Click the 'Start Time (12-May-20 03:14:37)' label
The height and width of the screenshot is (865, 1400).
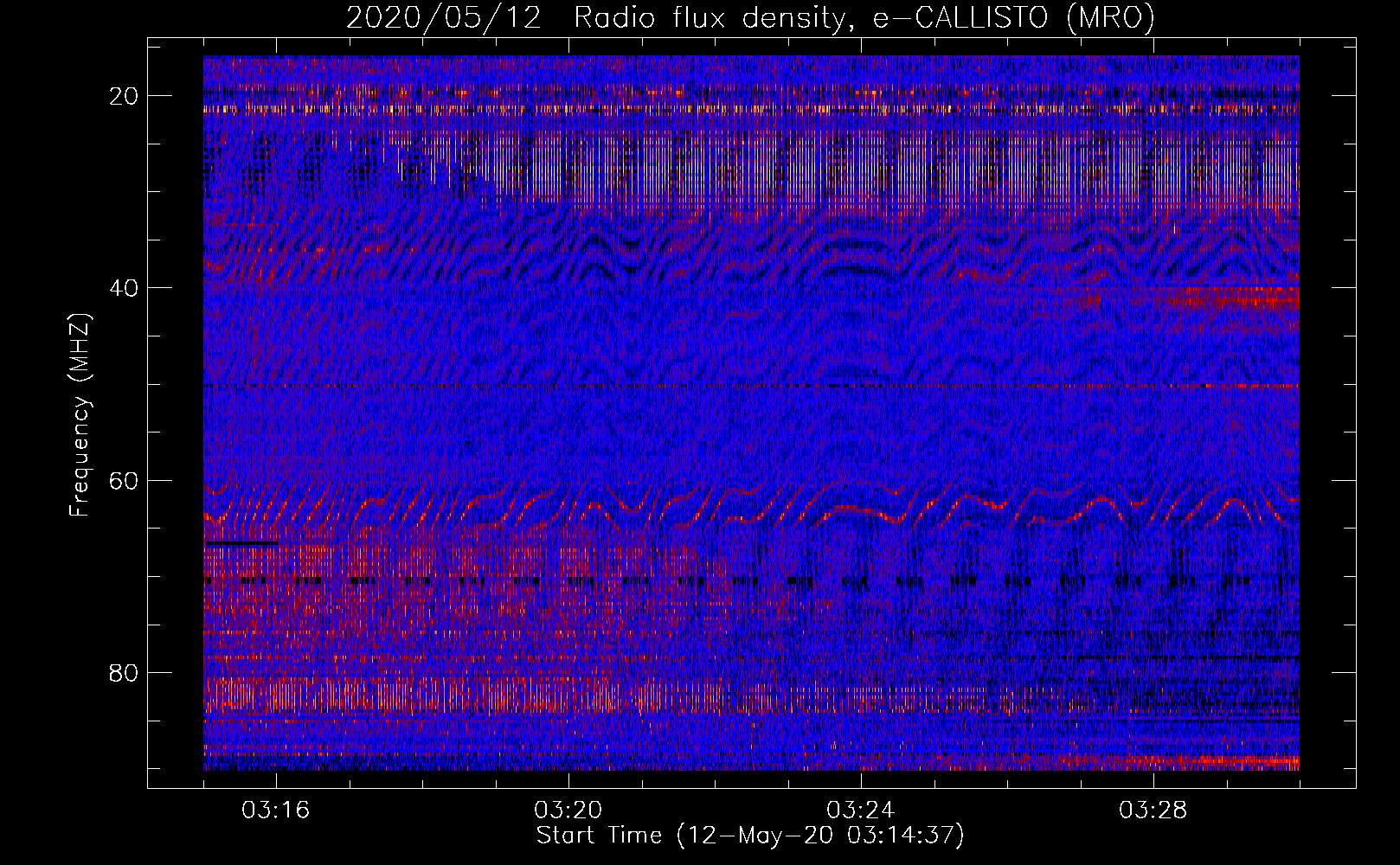[x=750, y=836]
